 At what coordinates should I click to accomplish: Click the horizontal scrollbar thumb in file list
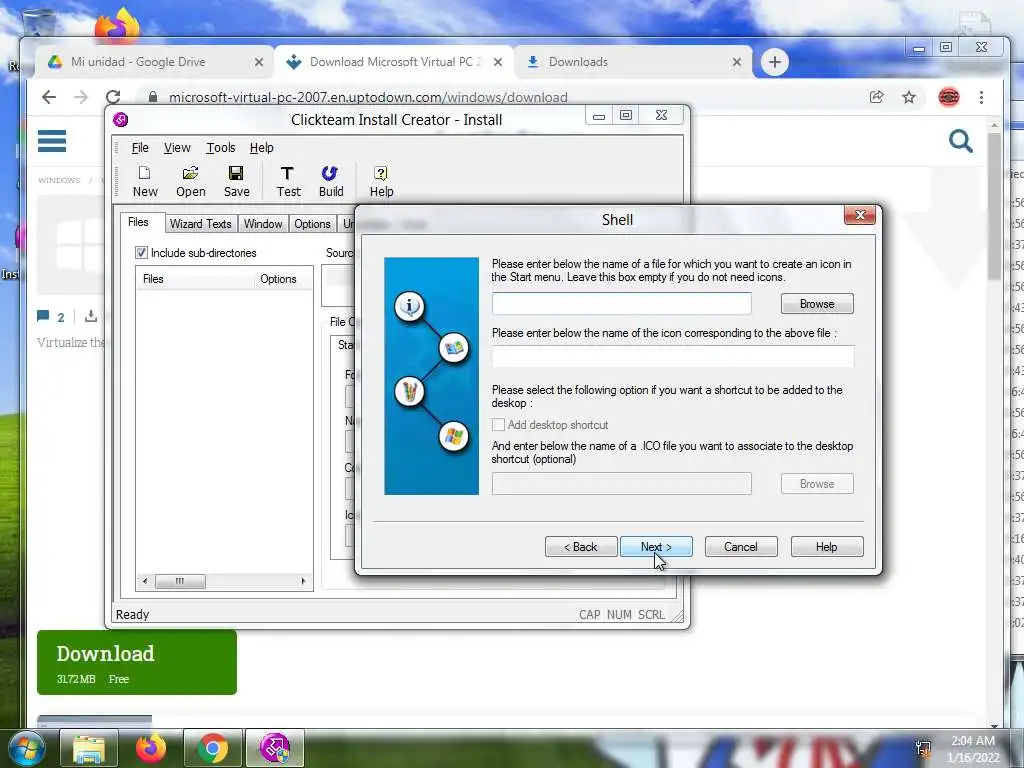point(180,581)
